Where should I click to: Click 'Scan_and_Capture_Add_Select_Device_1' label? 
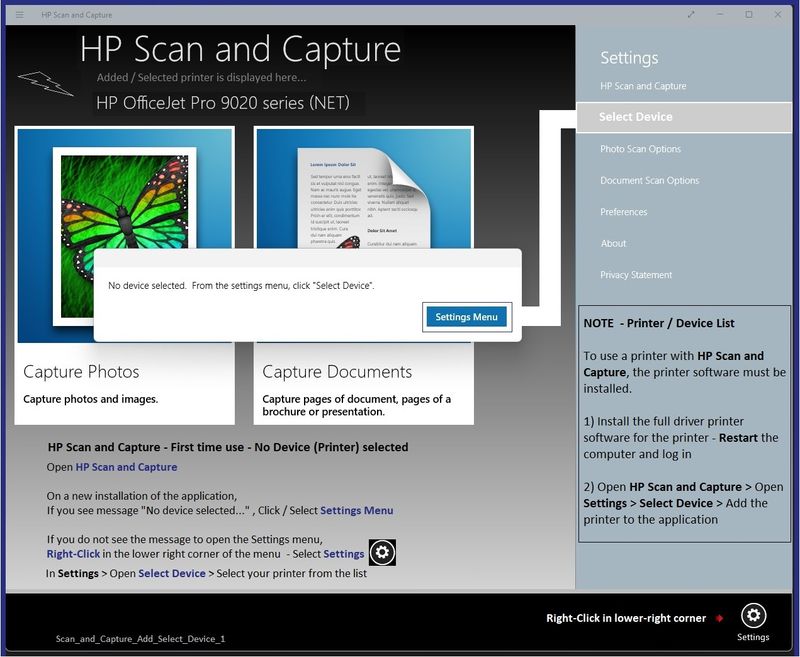click(140, 639)
